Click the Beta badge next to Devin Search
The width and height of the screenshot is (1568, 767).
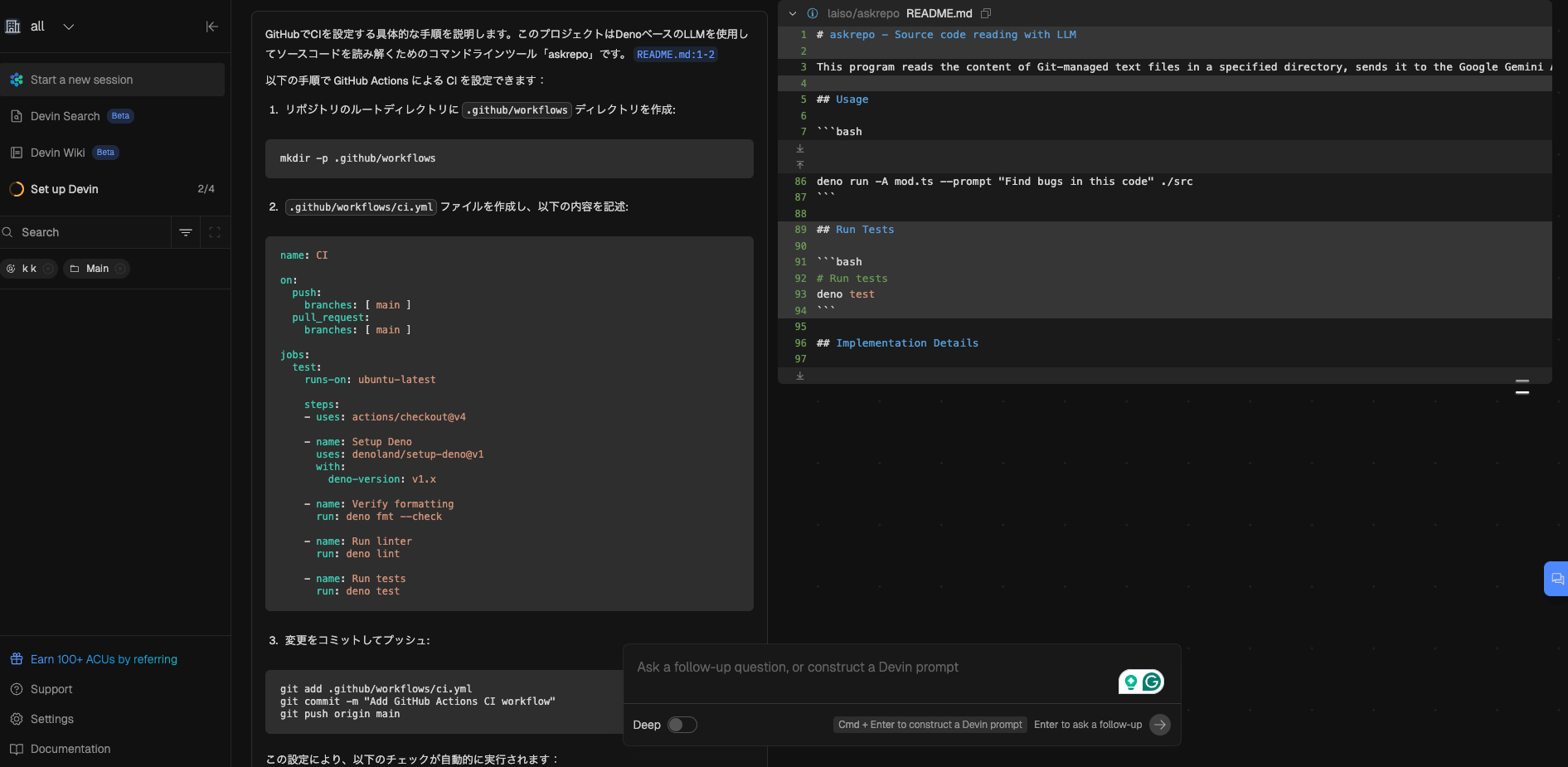point(120,116)
